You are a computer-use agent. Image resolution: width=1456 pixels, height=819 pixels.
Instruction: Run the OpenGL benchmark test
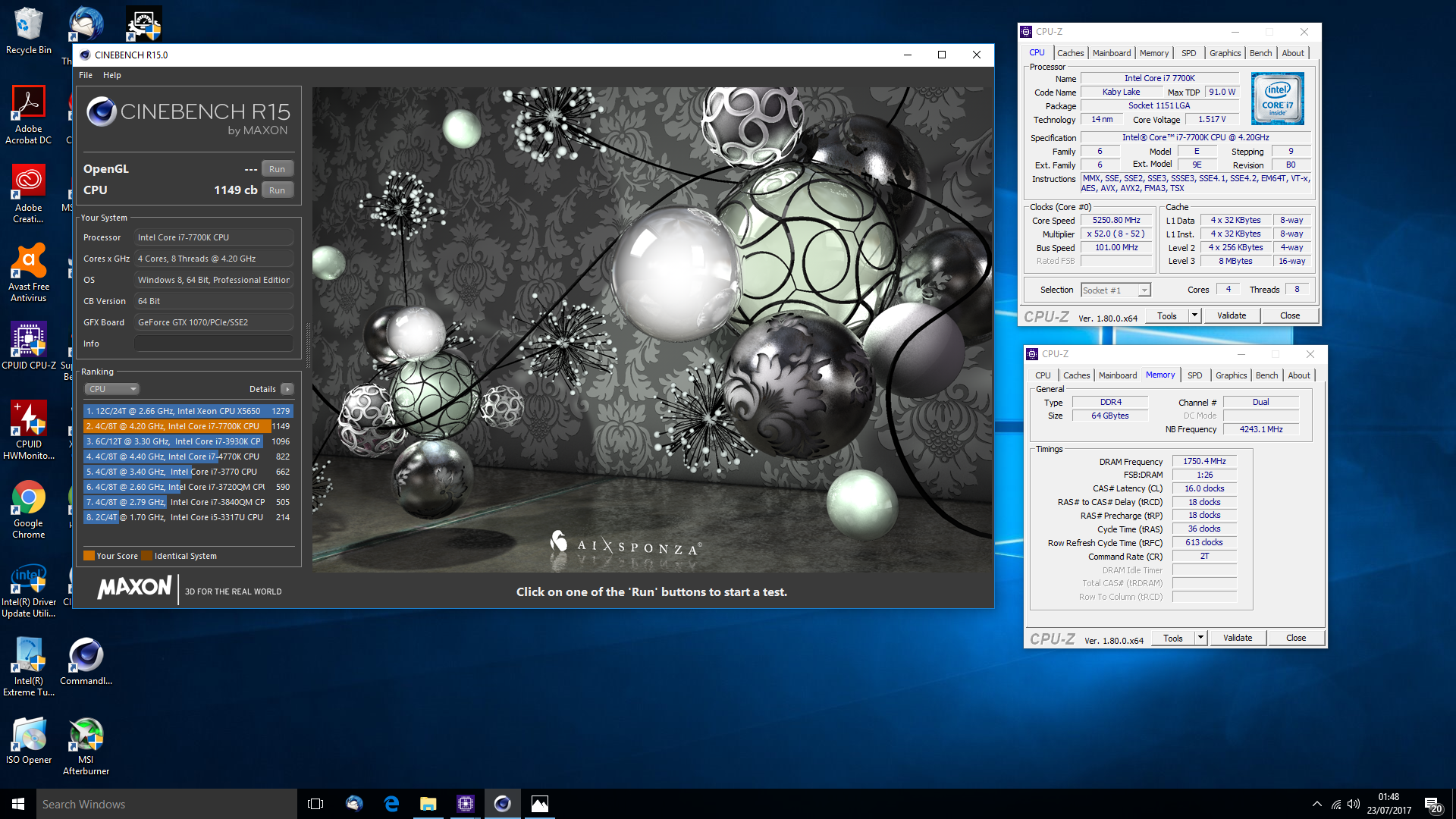click(278, 169)
